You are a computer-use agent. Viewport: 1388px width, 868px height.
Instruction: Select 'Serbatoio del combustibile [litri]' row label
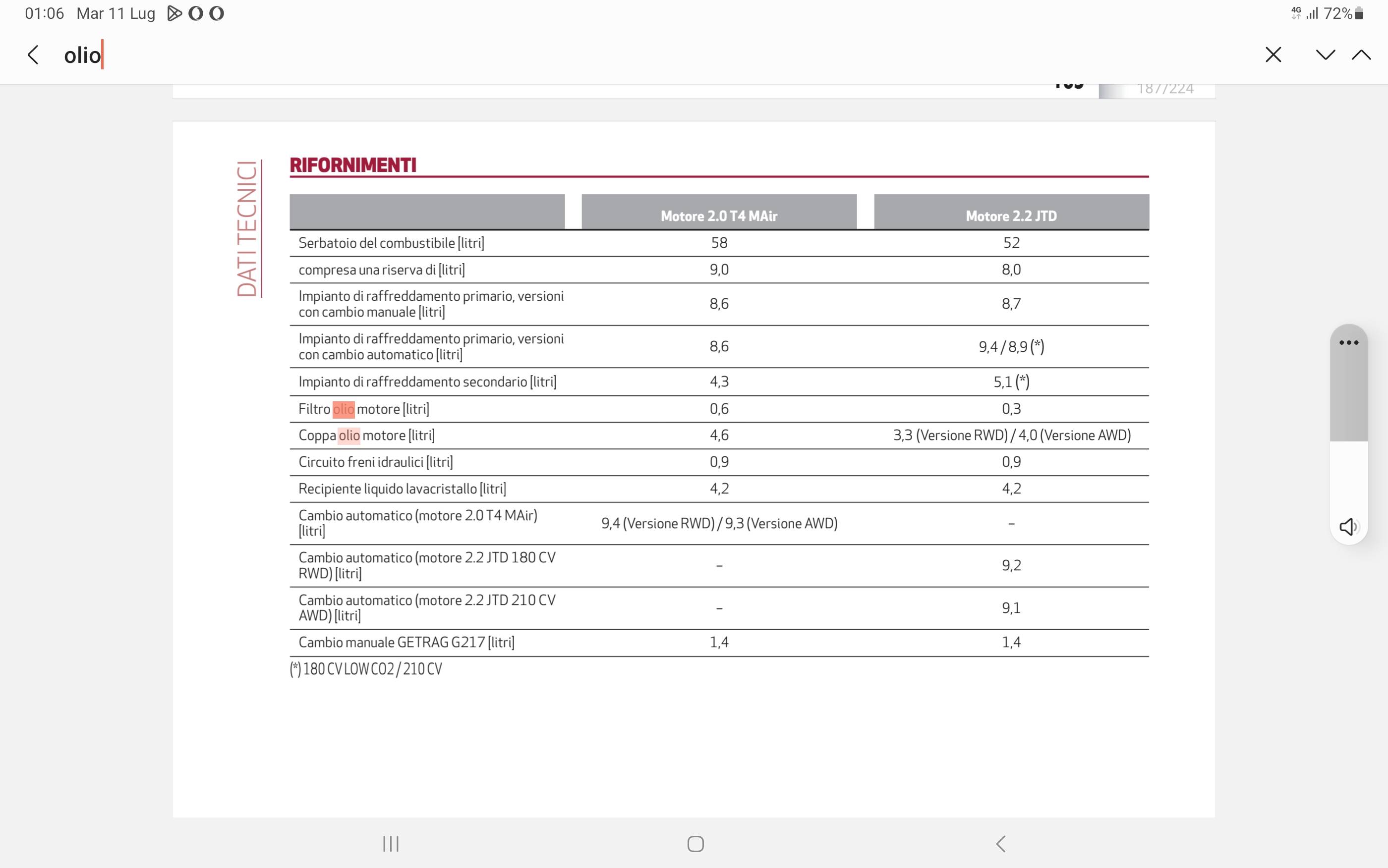(391, 243)
